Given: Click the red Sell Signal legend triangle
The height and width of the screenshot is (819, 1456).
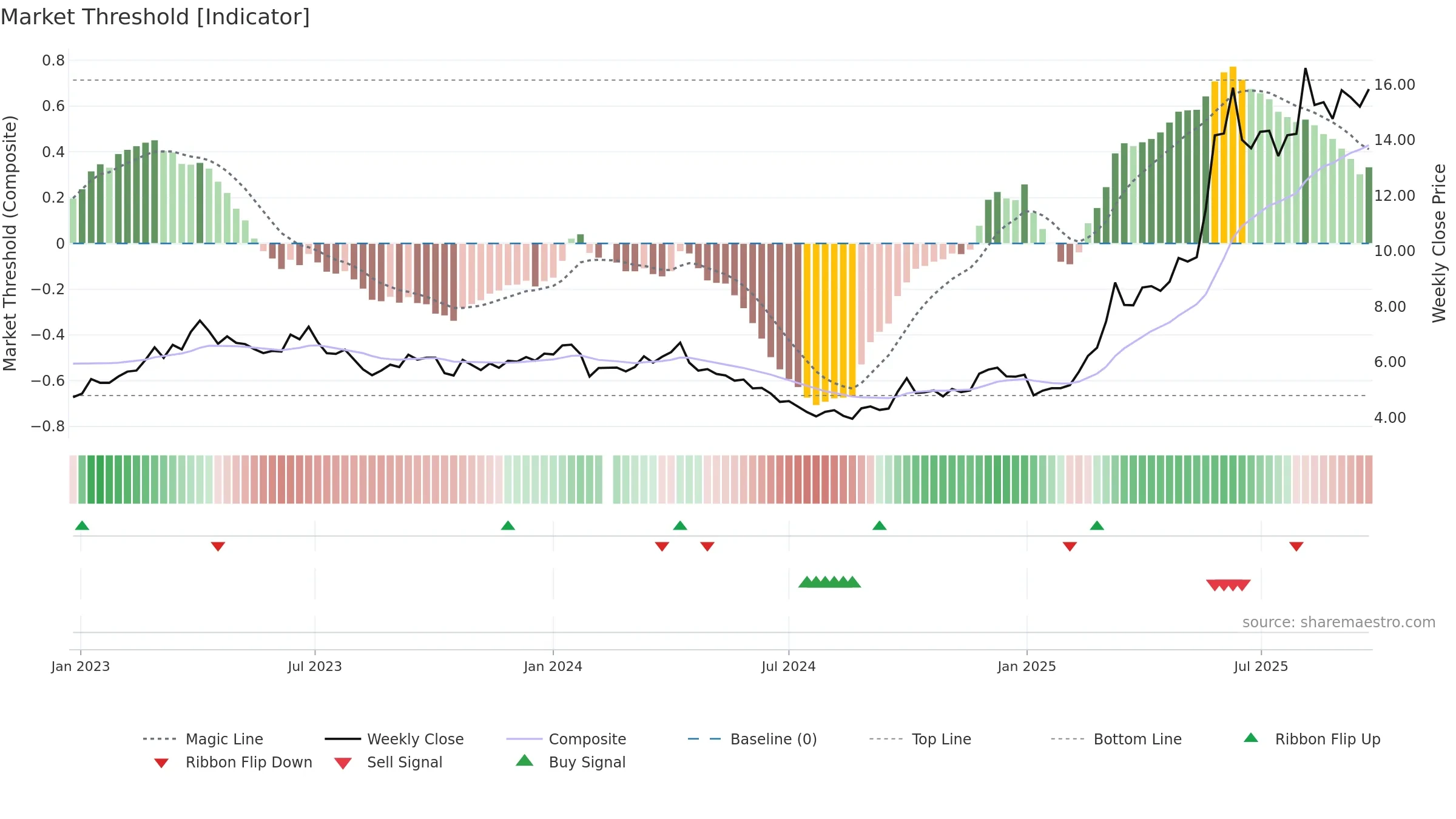Looking at the screenshot, I should (x=343, y=763).
